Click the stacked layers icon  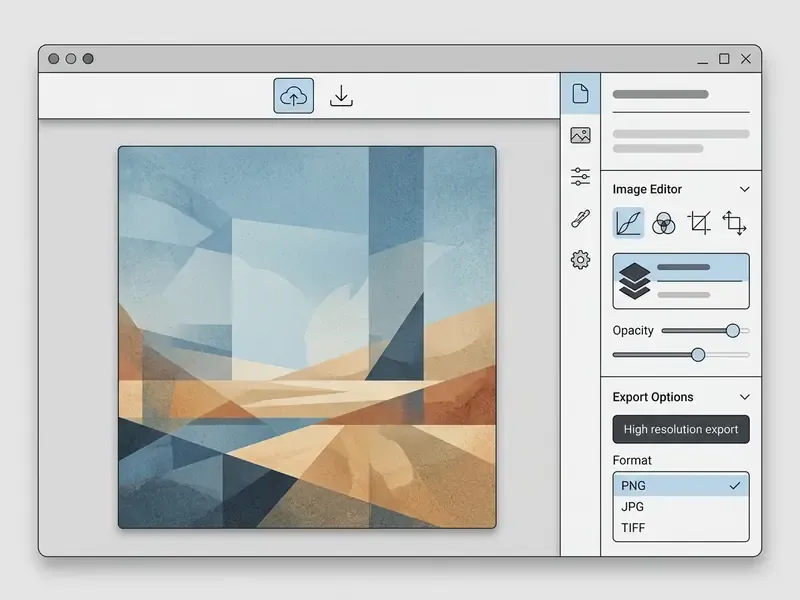[x=634, y=281]
